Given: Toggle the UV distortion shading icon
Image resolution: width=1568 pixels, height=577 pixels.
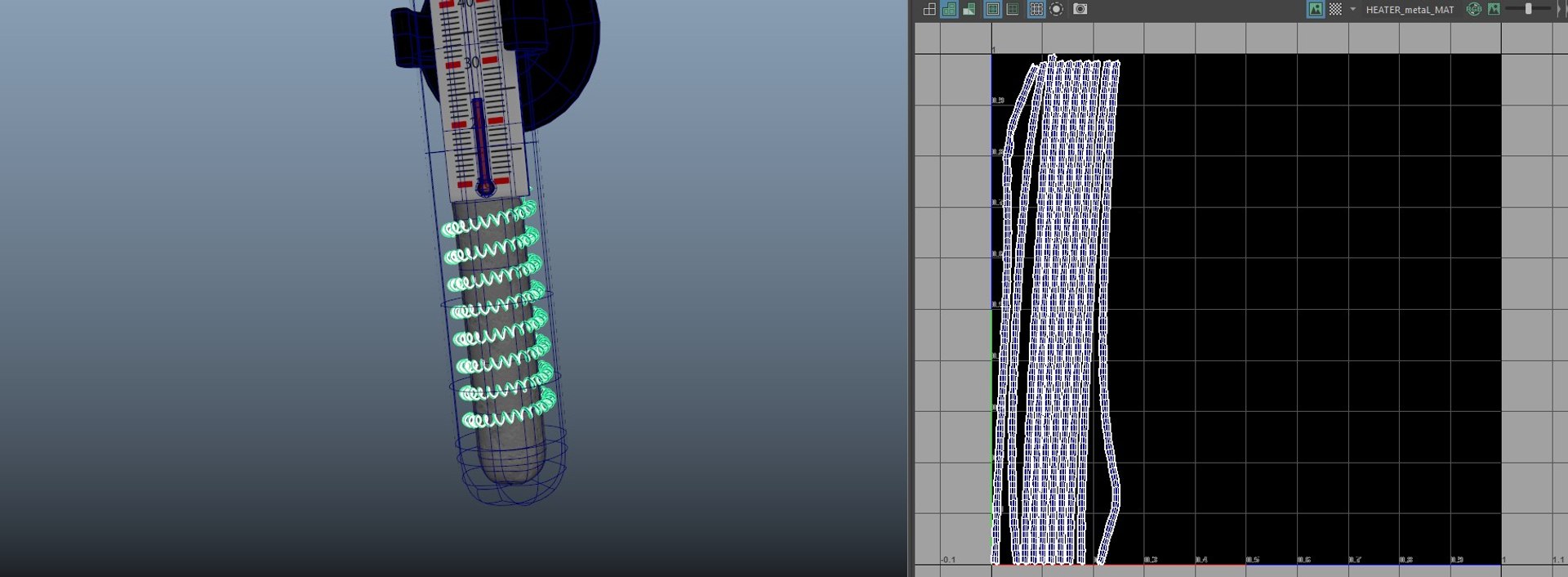Looking at the screenshot, I should (x=969, y=9).
